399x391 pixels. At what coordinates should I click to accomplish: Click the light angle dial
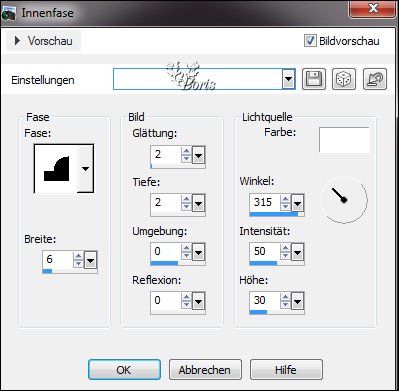(344, 200)
